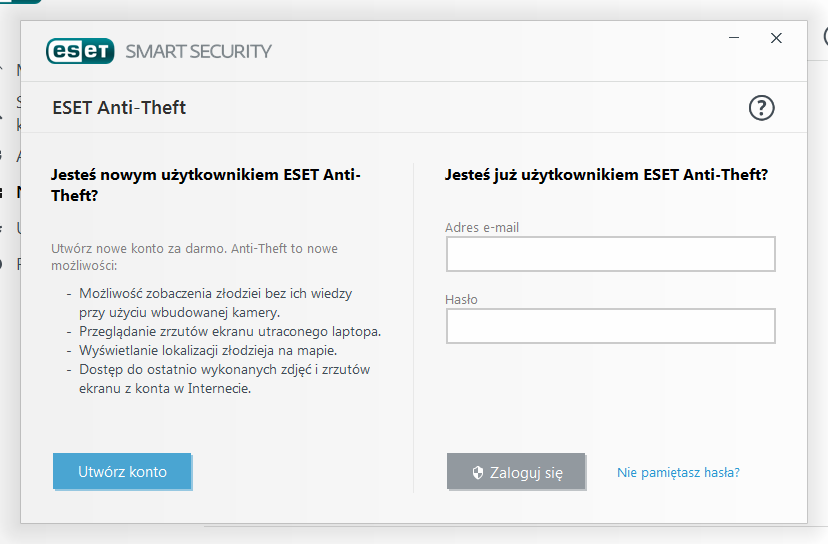Click the Przeglądanie zrzutów ekranu bullet text
The height and width of the screenshot is (544, 828).
(230, 332)
